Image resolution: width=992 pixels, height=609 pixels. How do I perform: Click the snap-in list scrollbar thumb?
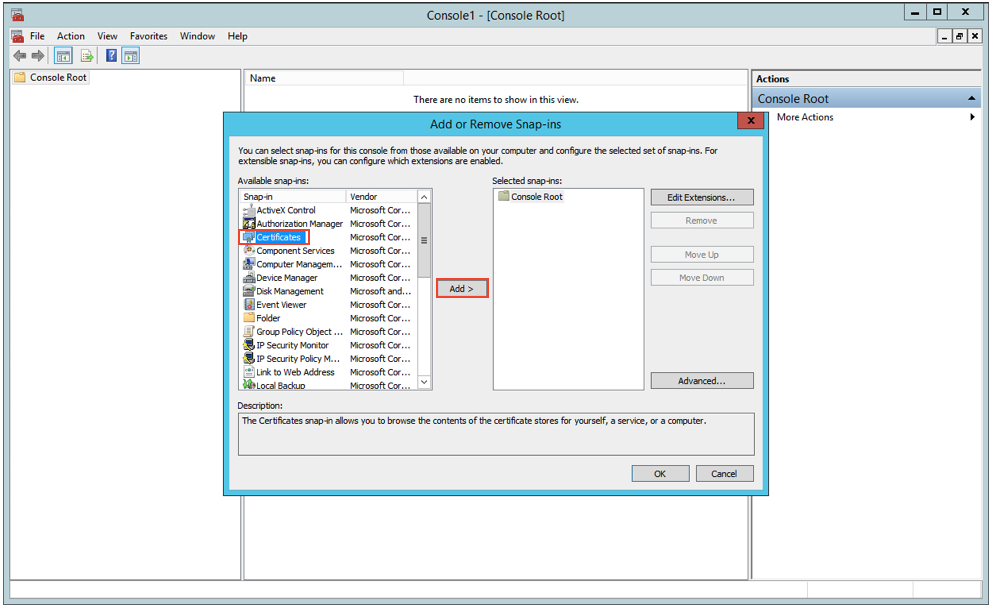425,240
